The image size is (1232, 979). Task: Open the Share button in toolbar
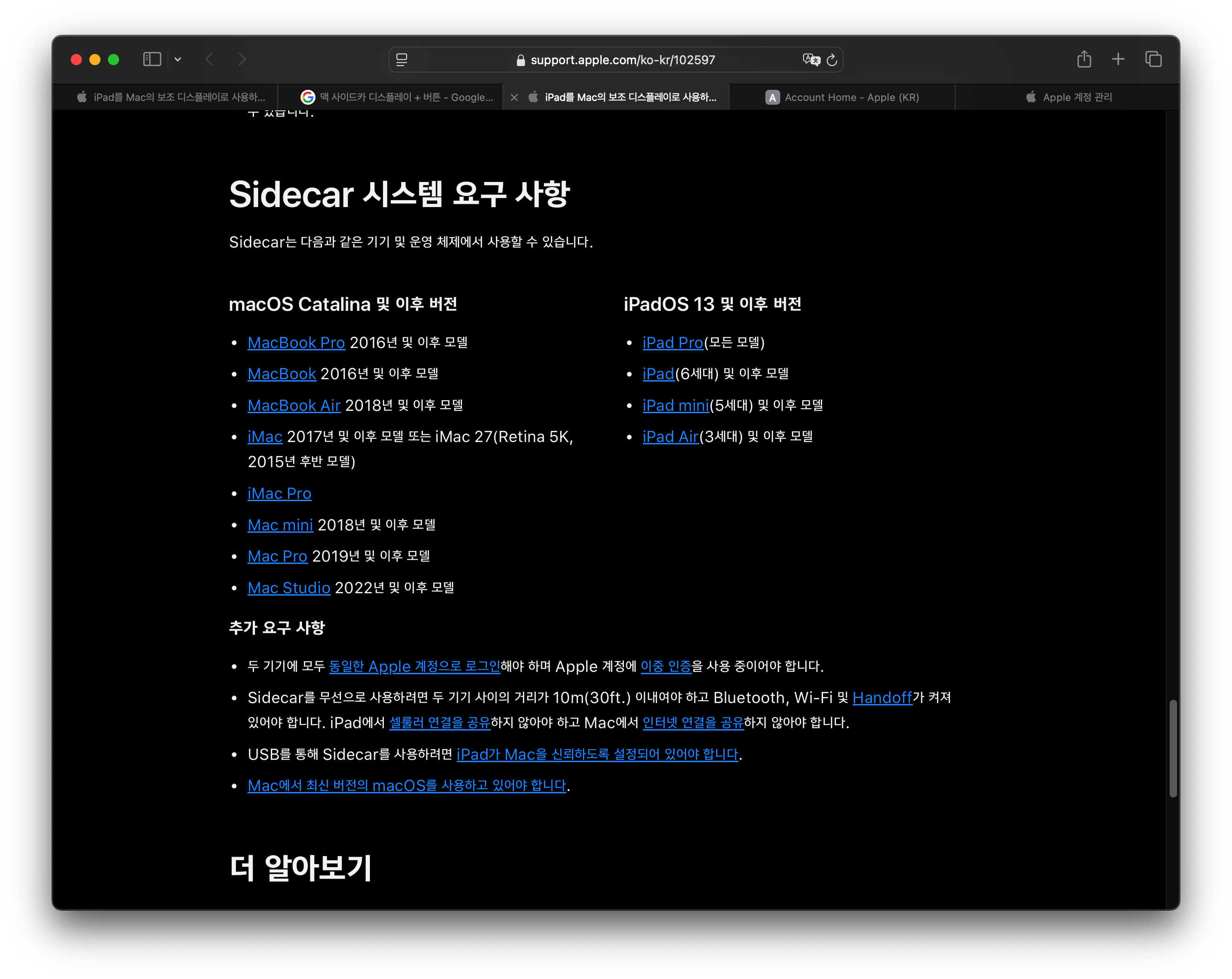tap(1084, 60)
